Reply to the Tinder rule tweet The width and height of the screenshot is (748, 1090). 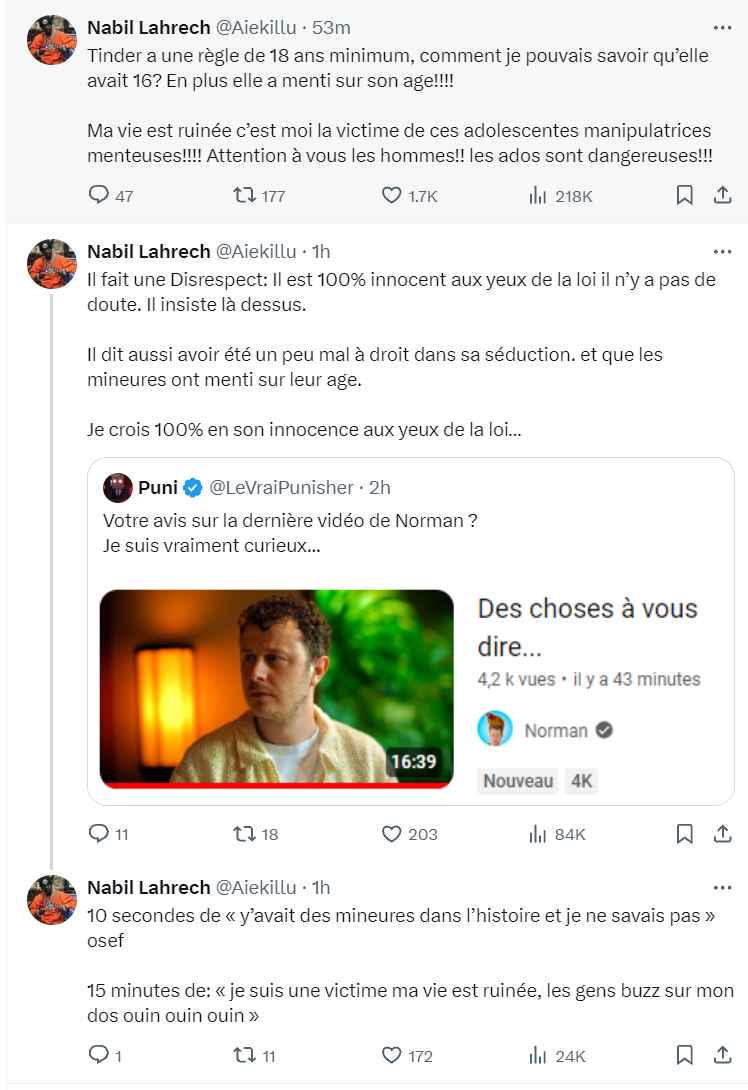click(x=99, y=195)
